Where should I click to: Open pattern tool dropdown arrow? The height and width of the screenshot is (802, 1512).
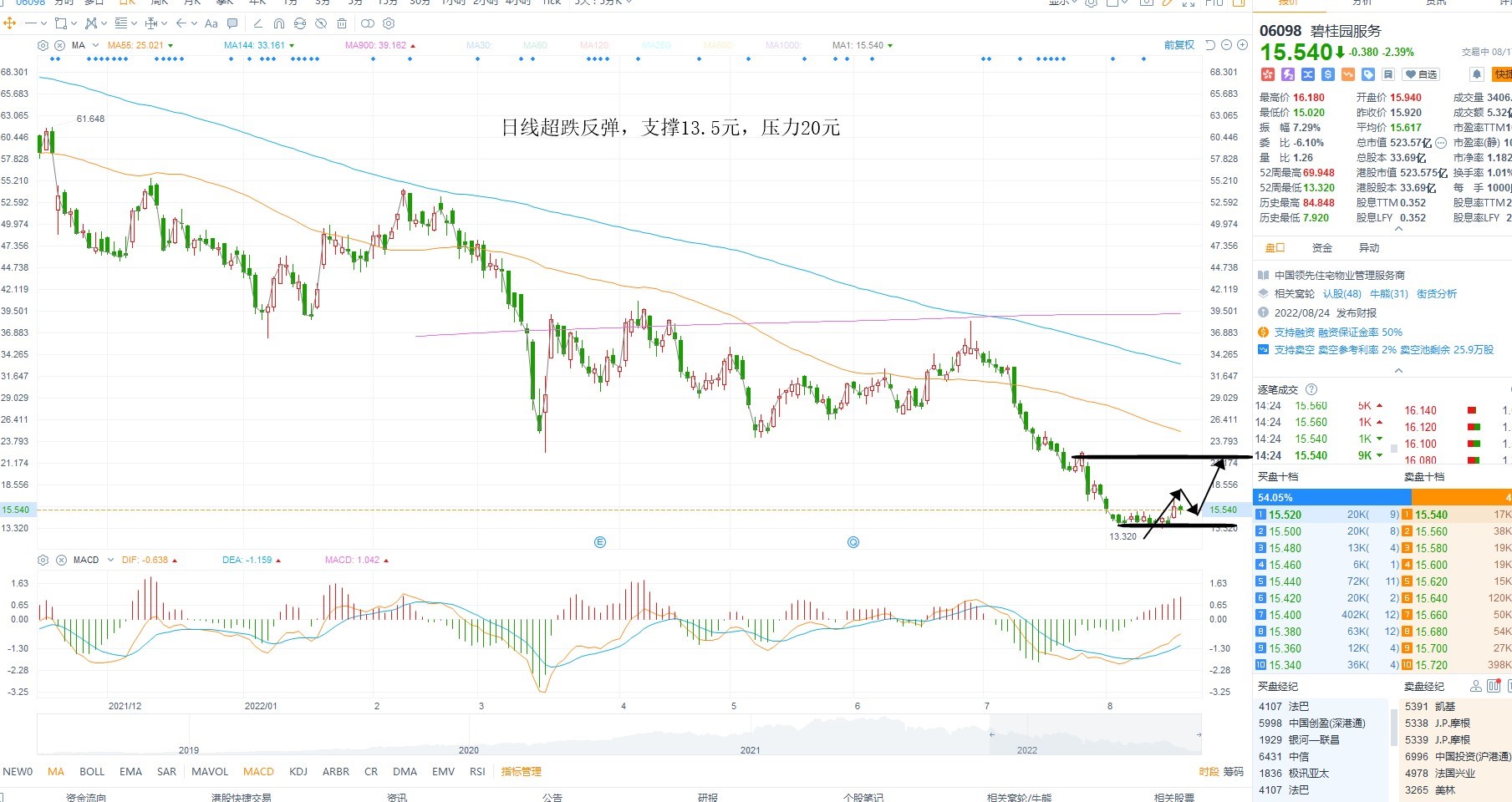[x=104, y=23]
